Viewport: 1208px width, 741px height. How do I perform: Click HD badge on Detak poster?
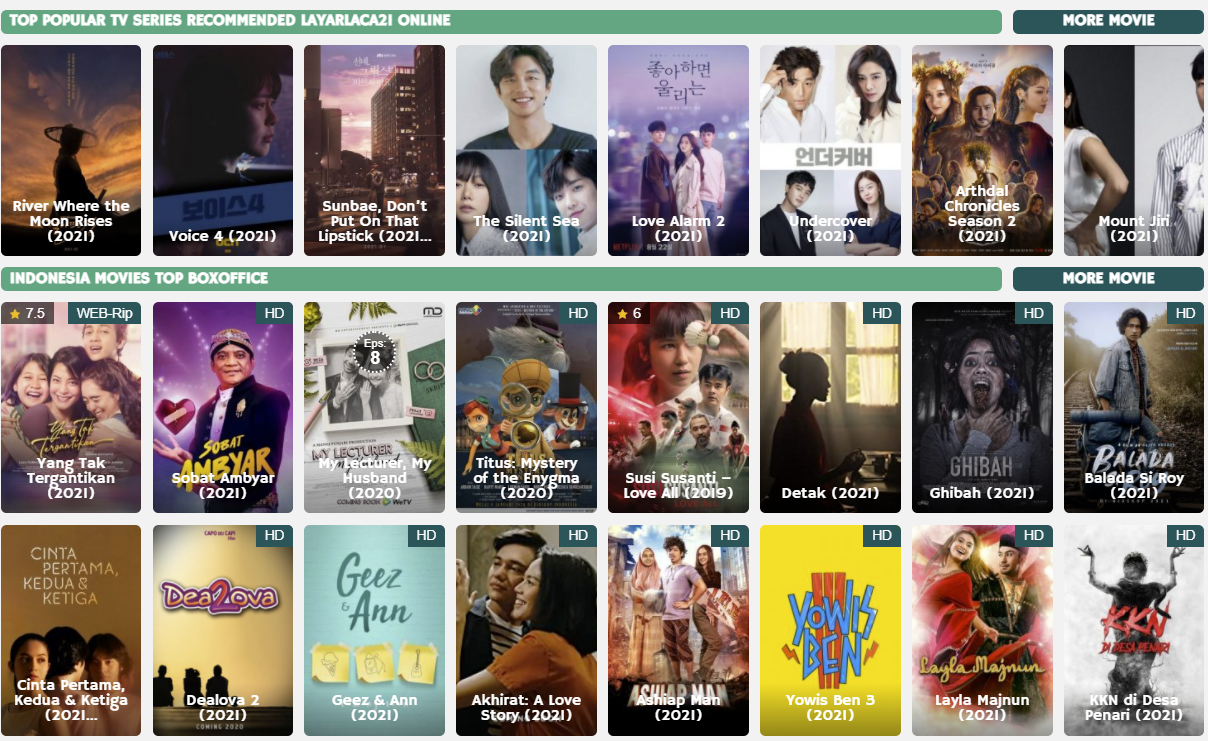(881, 313)
